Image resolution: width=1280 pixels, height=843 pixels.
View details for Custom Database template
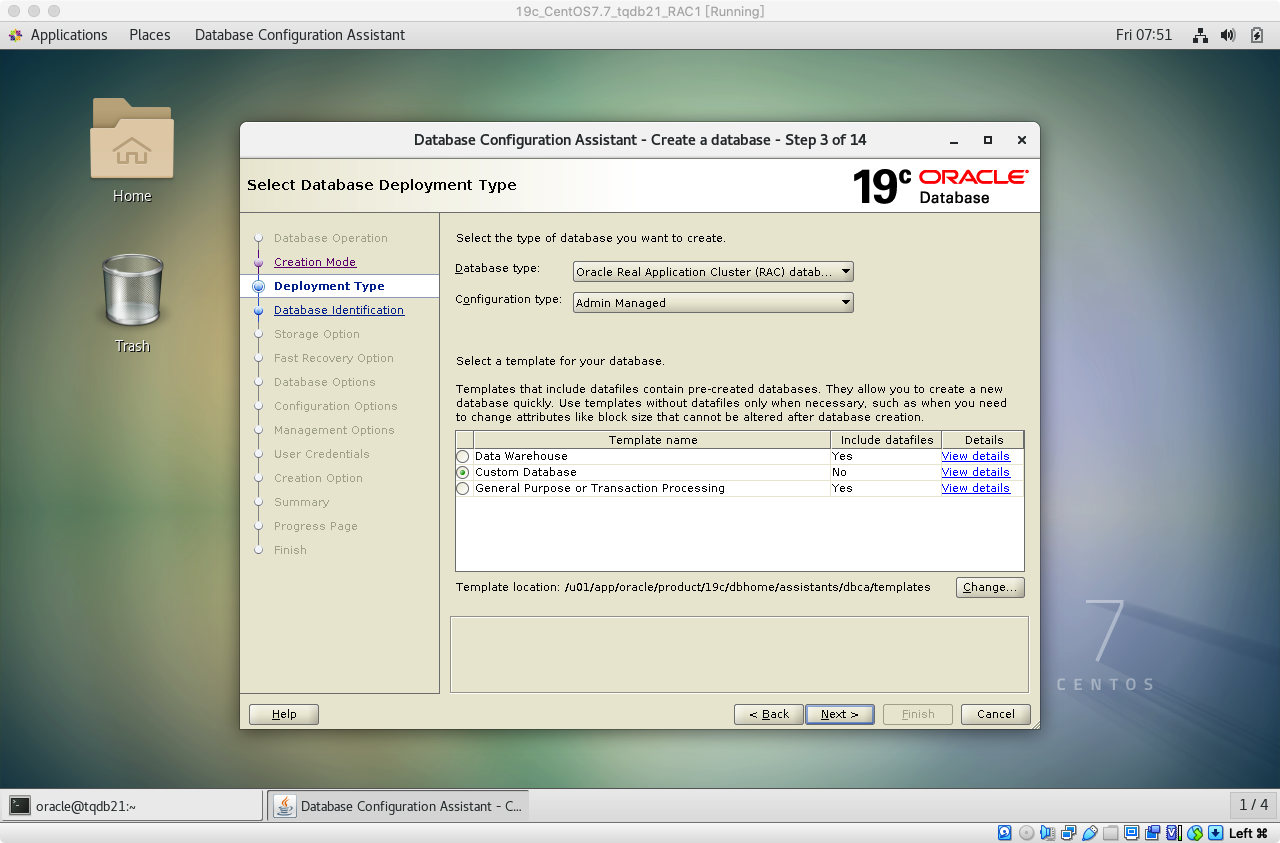pyautogui.click(x=976, y=472)
